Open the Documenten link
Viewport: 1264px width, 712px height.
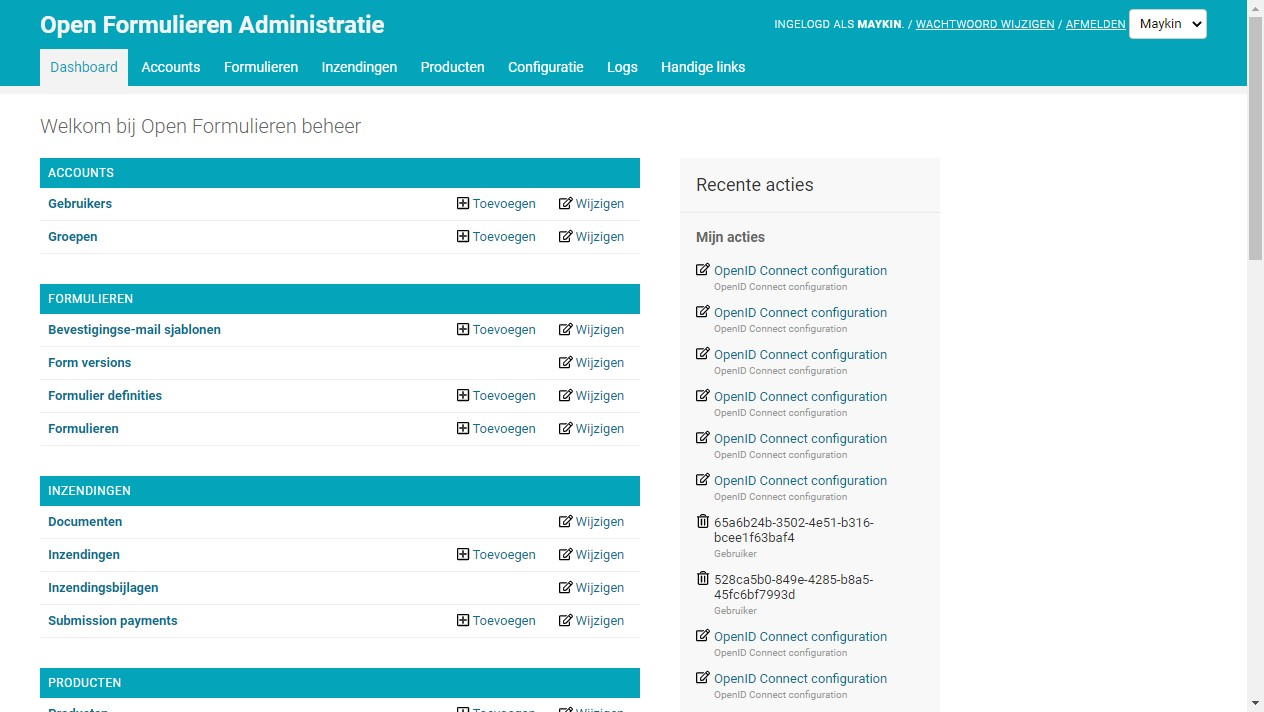pos(85,521)
